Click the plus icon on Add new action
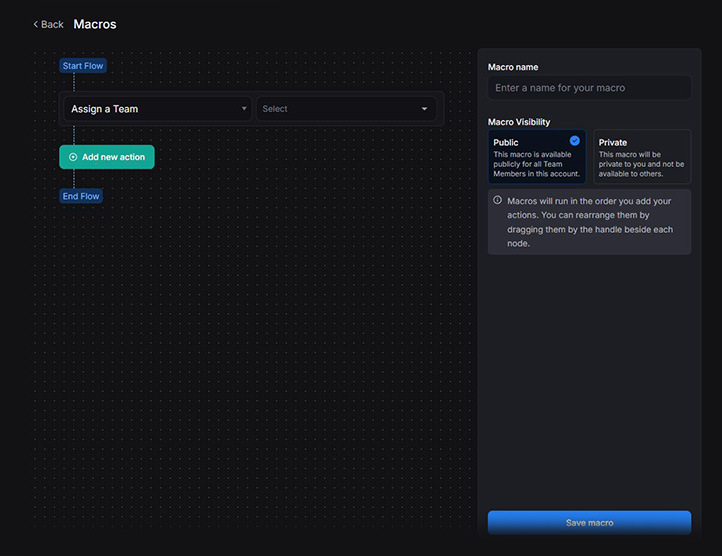This screenshot has width=722, height=556. [73, 157]
